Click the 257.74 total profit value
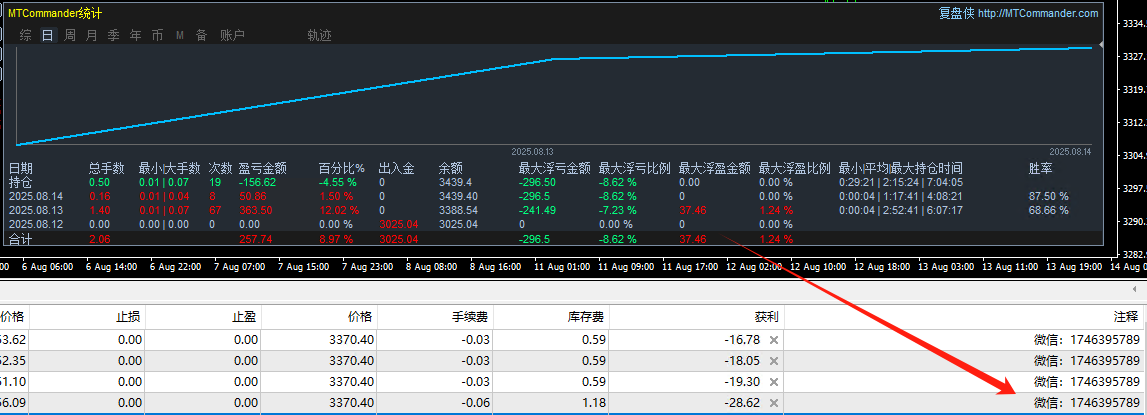Viewport: 1147px width, 415px height. 255,239
